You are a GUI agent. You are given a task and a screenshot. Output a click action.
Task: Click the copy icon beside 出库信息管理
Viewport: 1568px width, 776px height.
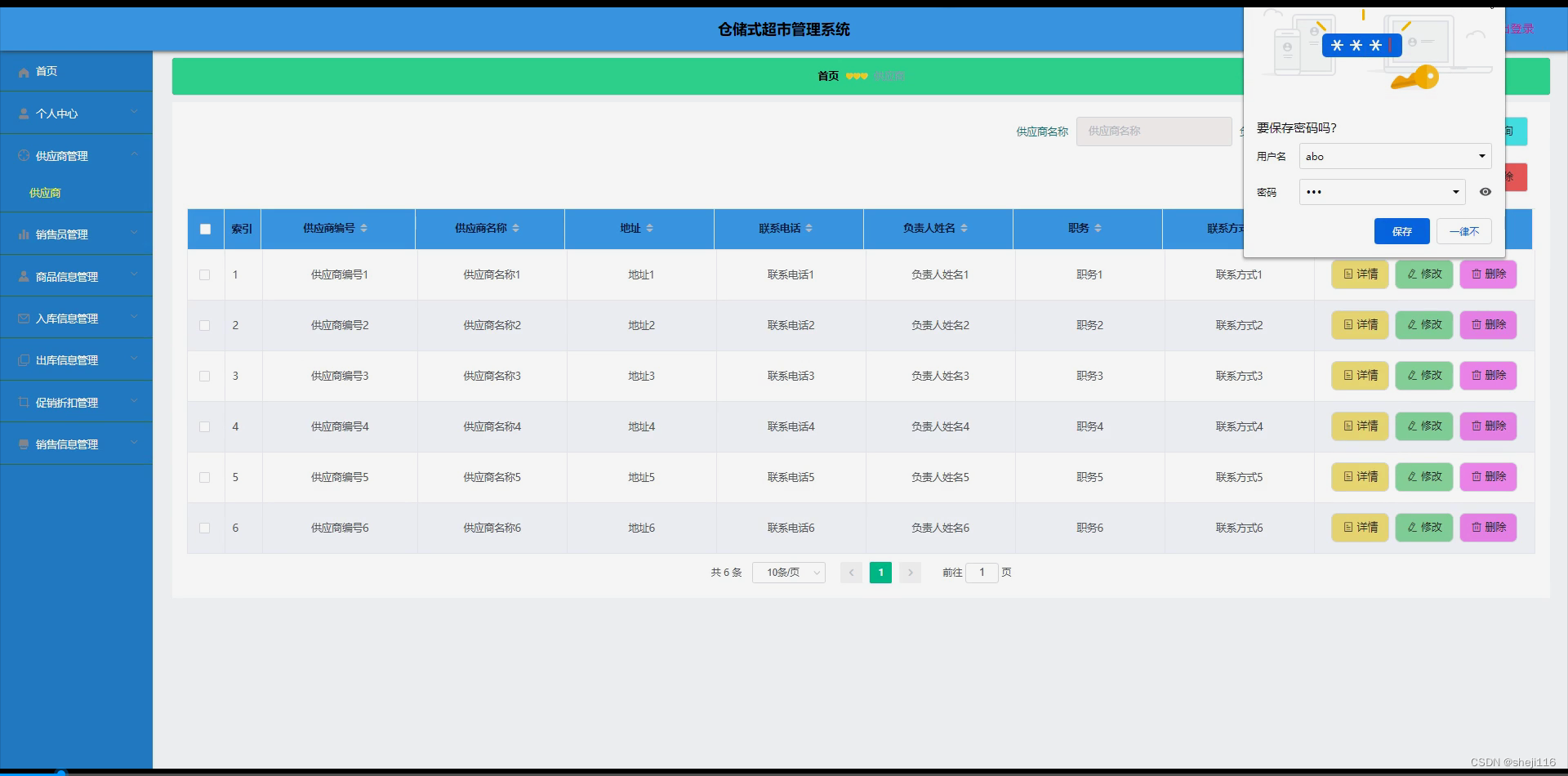24,359
